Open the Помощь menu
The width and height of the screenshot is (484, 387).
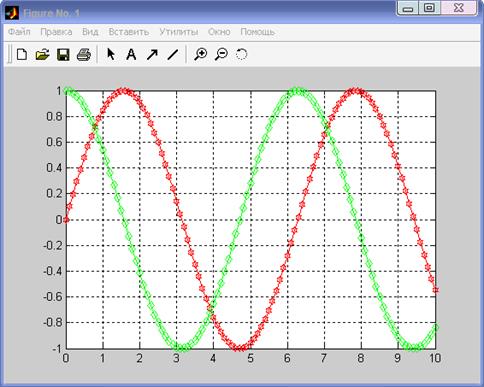pyautogui.click(x=258, y=32)
